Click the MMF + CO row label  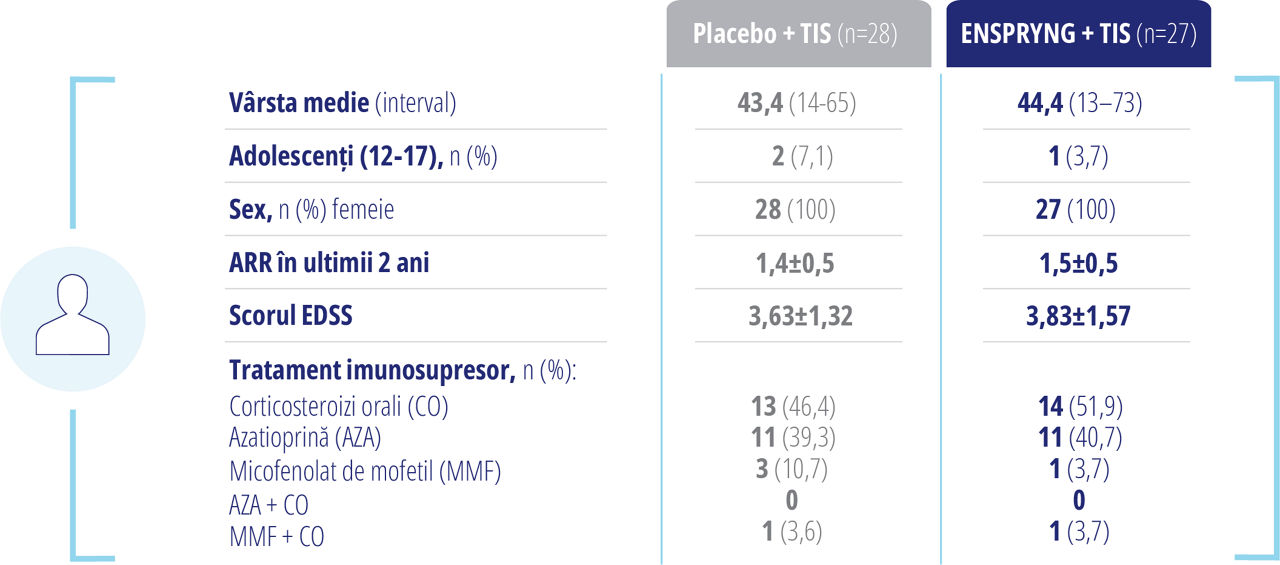coord(277,535)
